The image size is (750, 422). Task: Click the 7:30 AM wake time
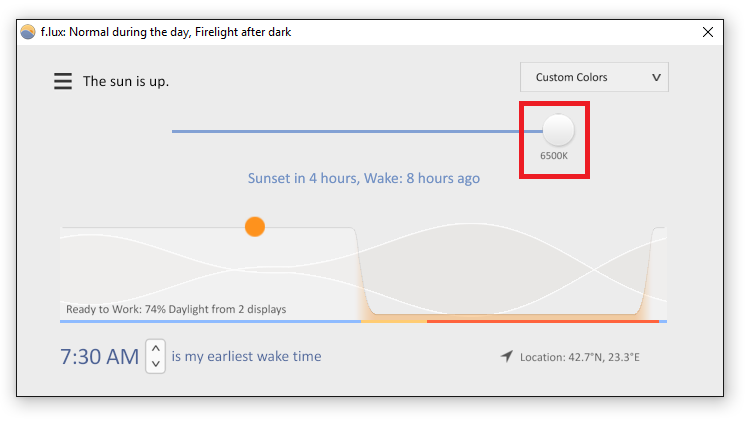point(99,357)
